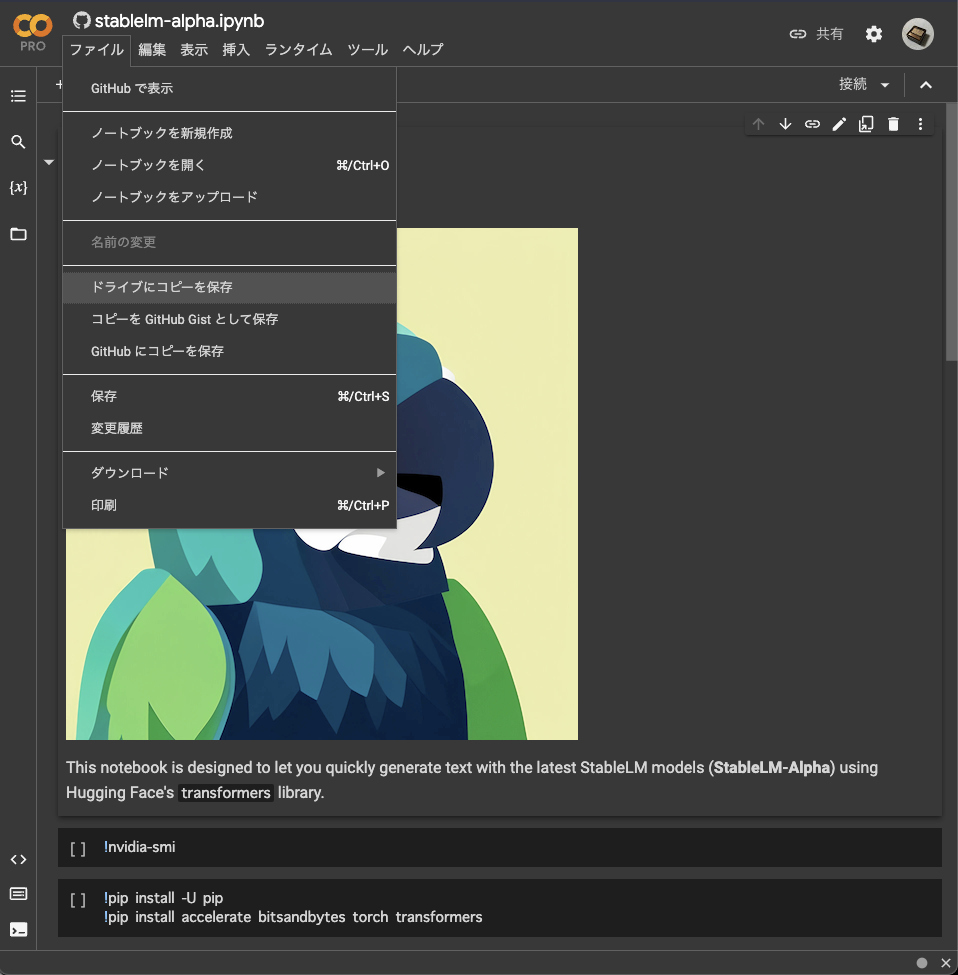The height and width of the screenshot is (975, 958).
Task: Open the ファイル menu
Action: (96, 50)
